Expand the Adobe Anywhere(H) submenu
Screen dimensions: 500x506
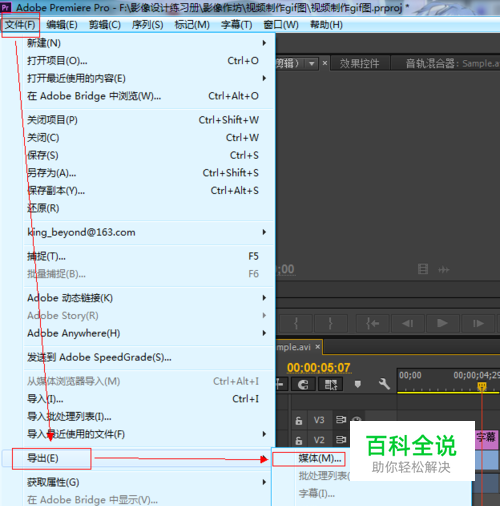148,333
